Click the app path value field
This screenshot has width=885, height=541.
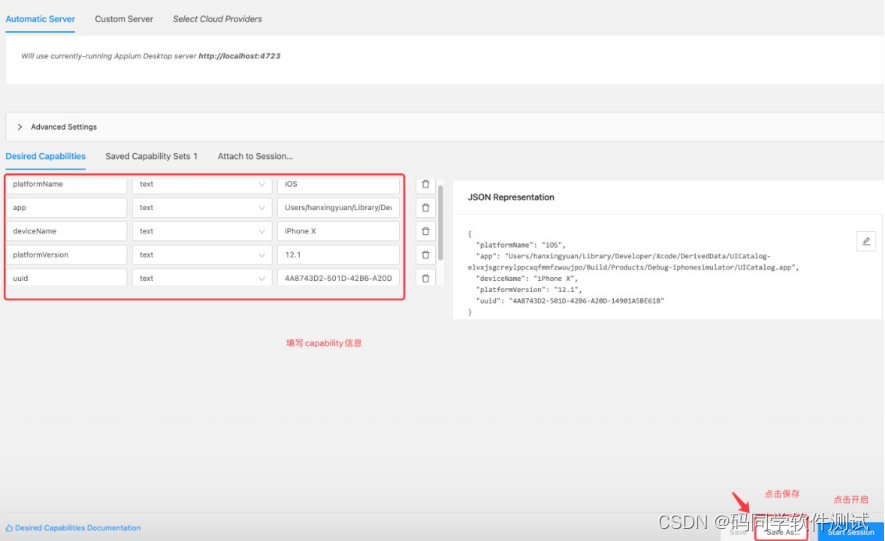pos(338,208)
